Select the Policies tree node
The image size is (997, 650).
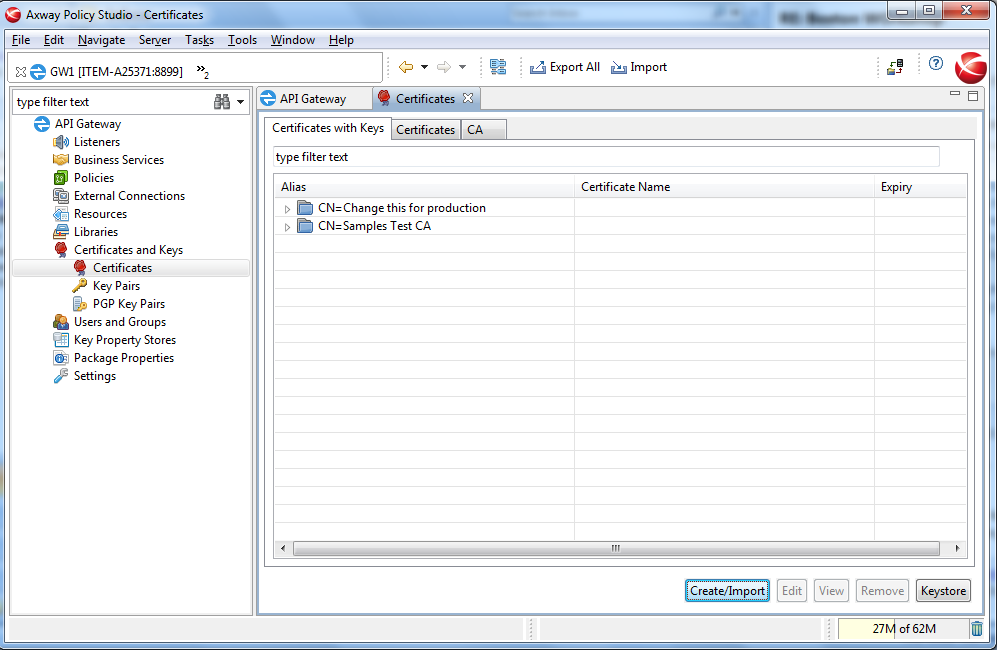pos(93,177)
